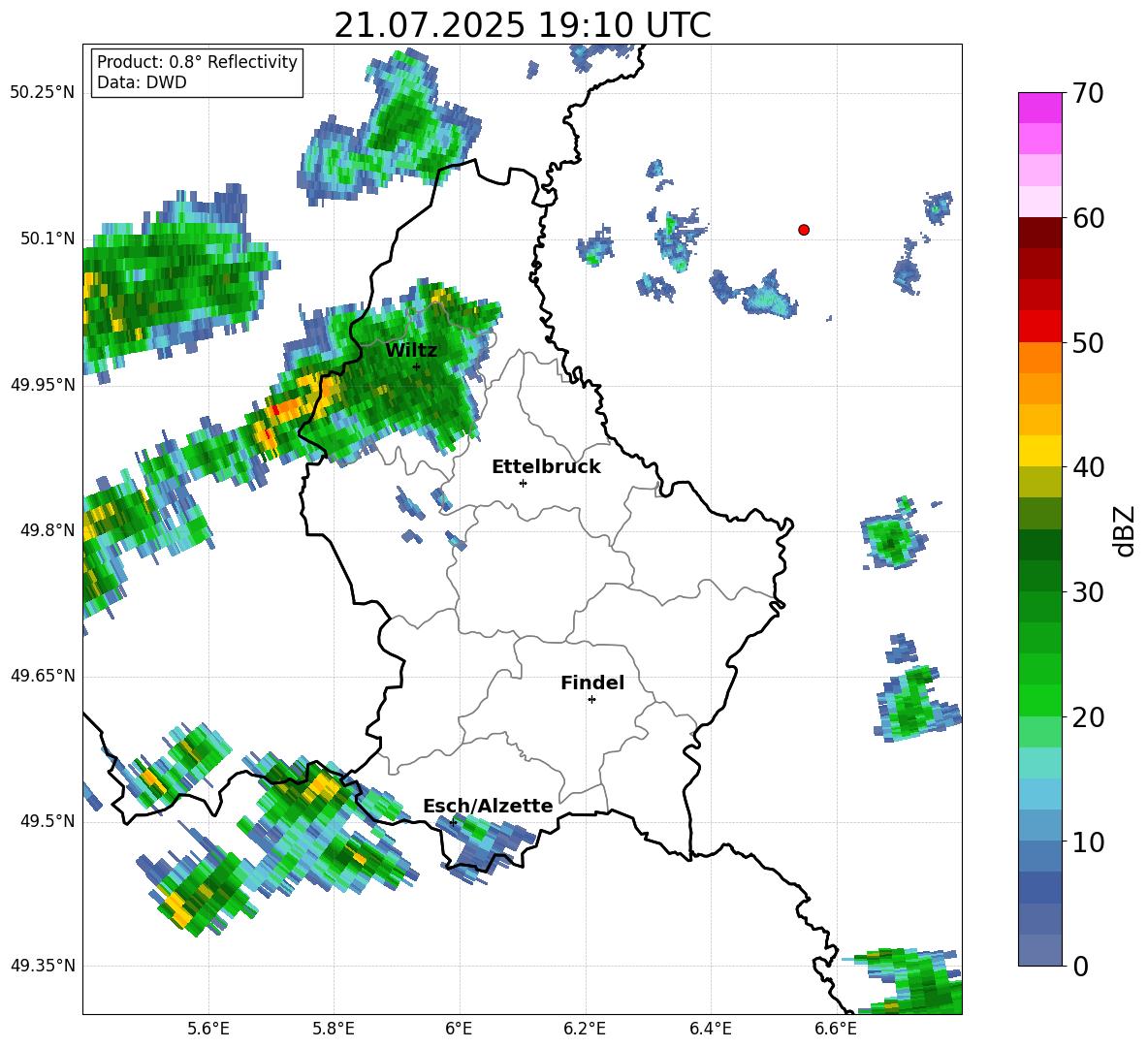Click the 50.1°N latitude label
This screenshot has height=1048, width=1148.
point(48,239)
